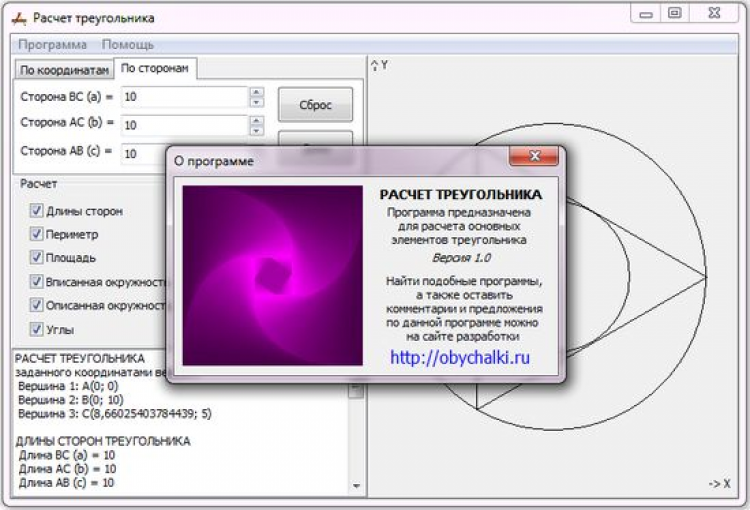
Task: Switch to the По координатам tab
Action: (x=64, y=70)
